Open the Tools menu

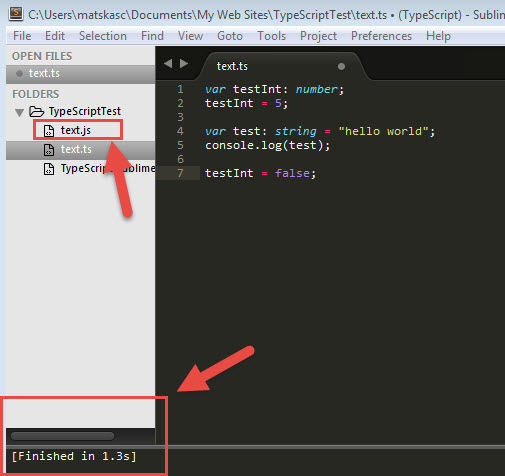tap(271, 36)
